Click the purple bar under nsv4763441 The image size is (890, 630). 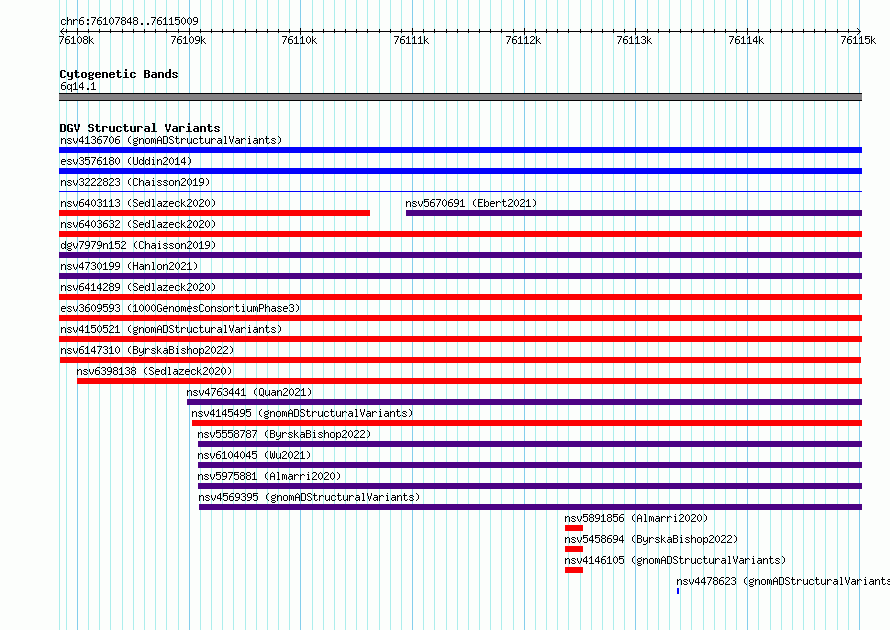pyautogui.click(x=524, y=402)
